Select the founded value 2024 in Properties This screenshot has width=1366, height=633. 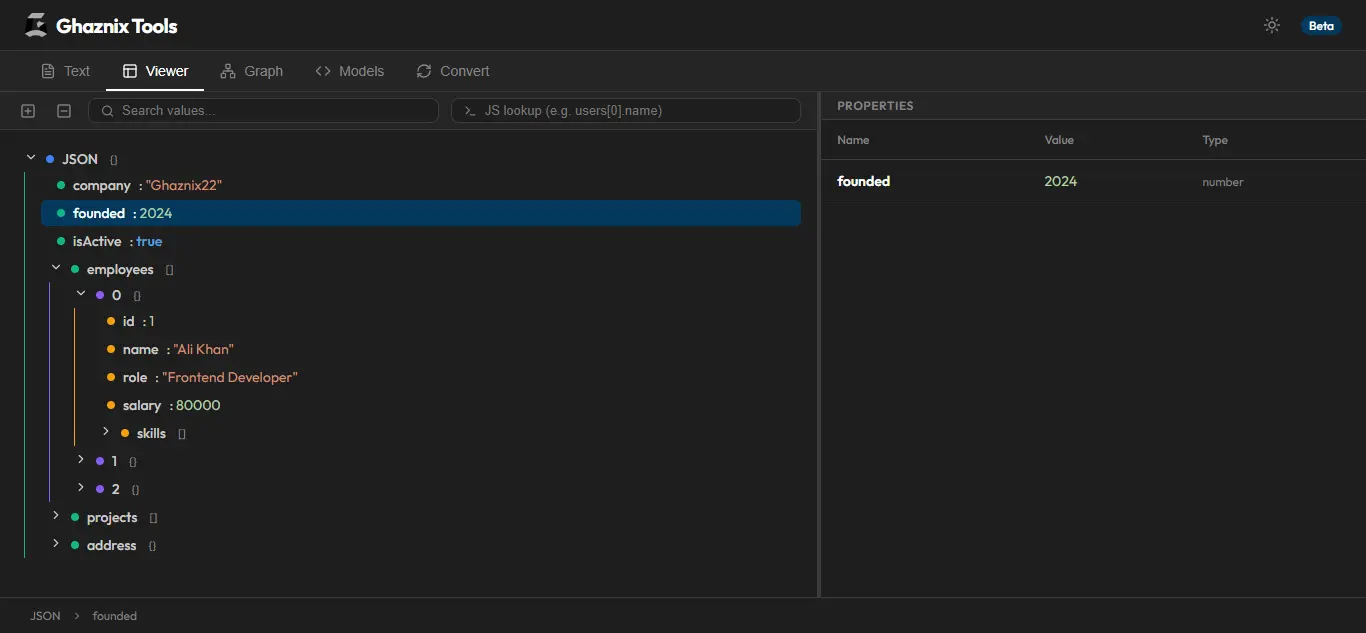point(1059,181)
